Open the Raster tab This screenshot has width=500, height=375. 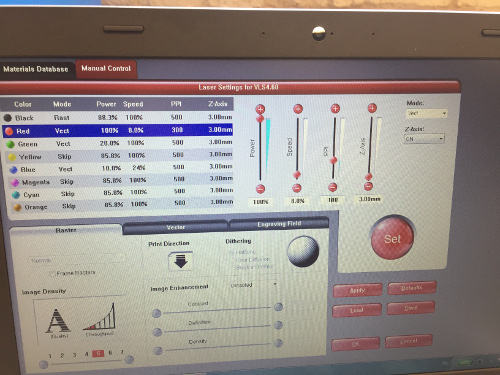(x=66, y=230)
